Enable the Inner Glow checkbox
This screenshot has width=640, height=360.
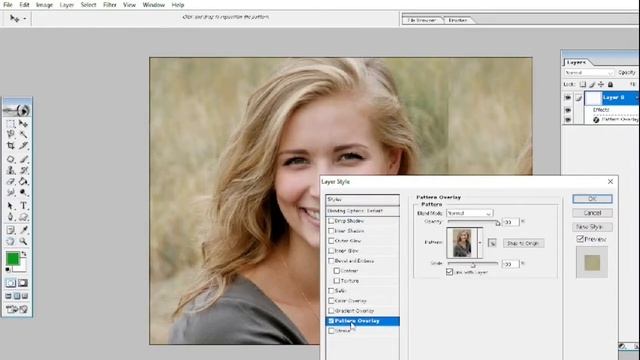(x=331, y=251)
